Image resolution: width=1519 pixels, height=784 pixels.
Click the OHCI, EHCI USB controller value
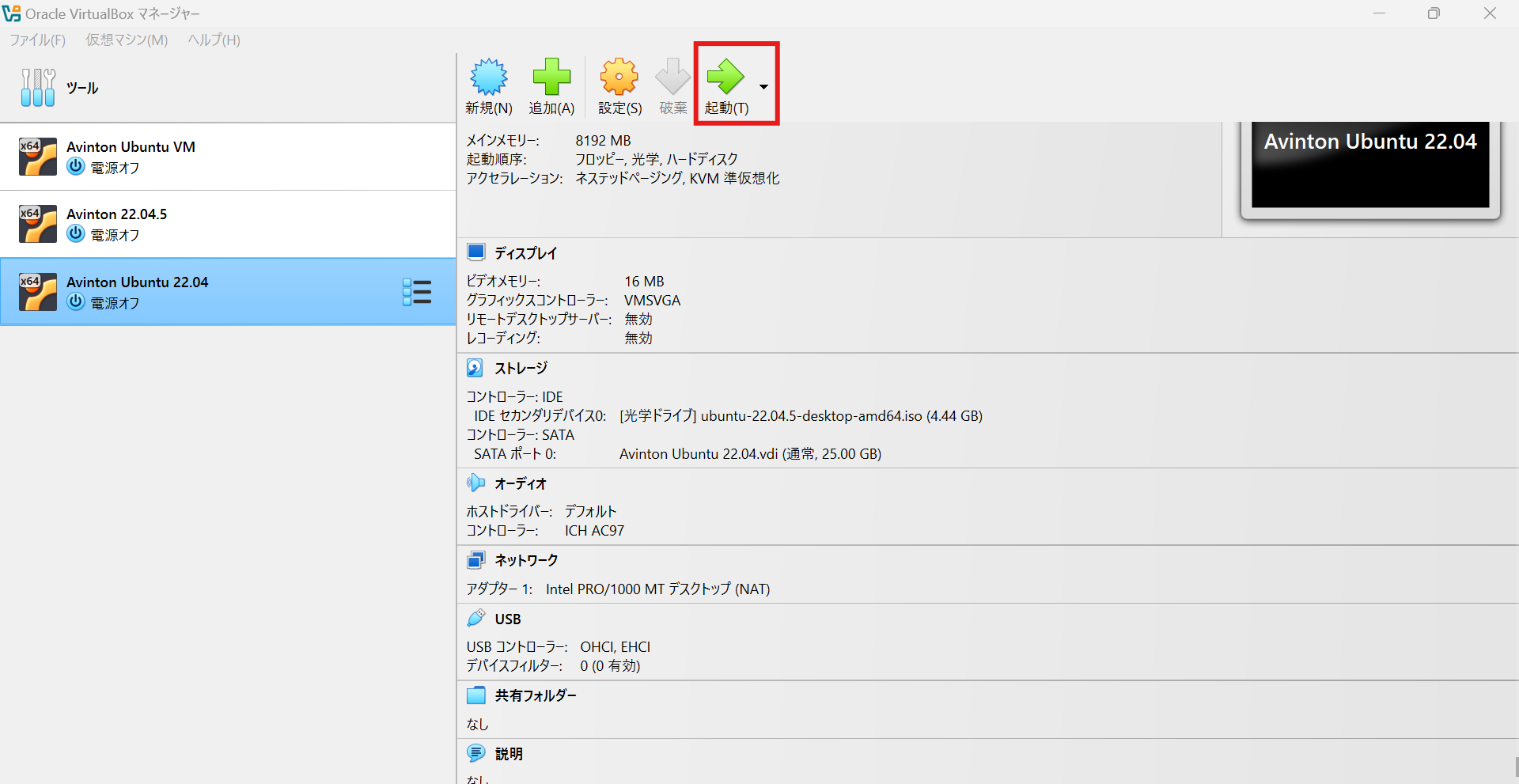[615, 647]
